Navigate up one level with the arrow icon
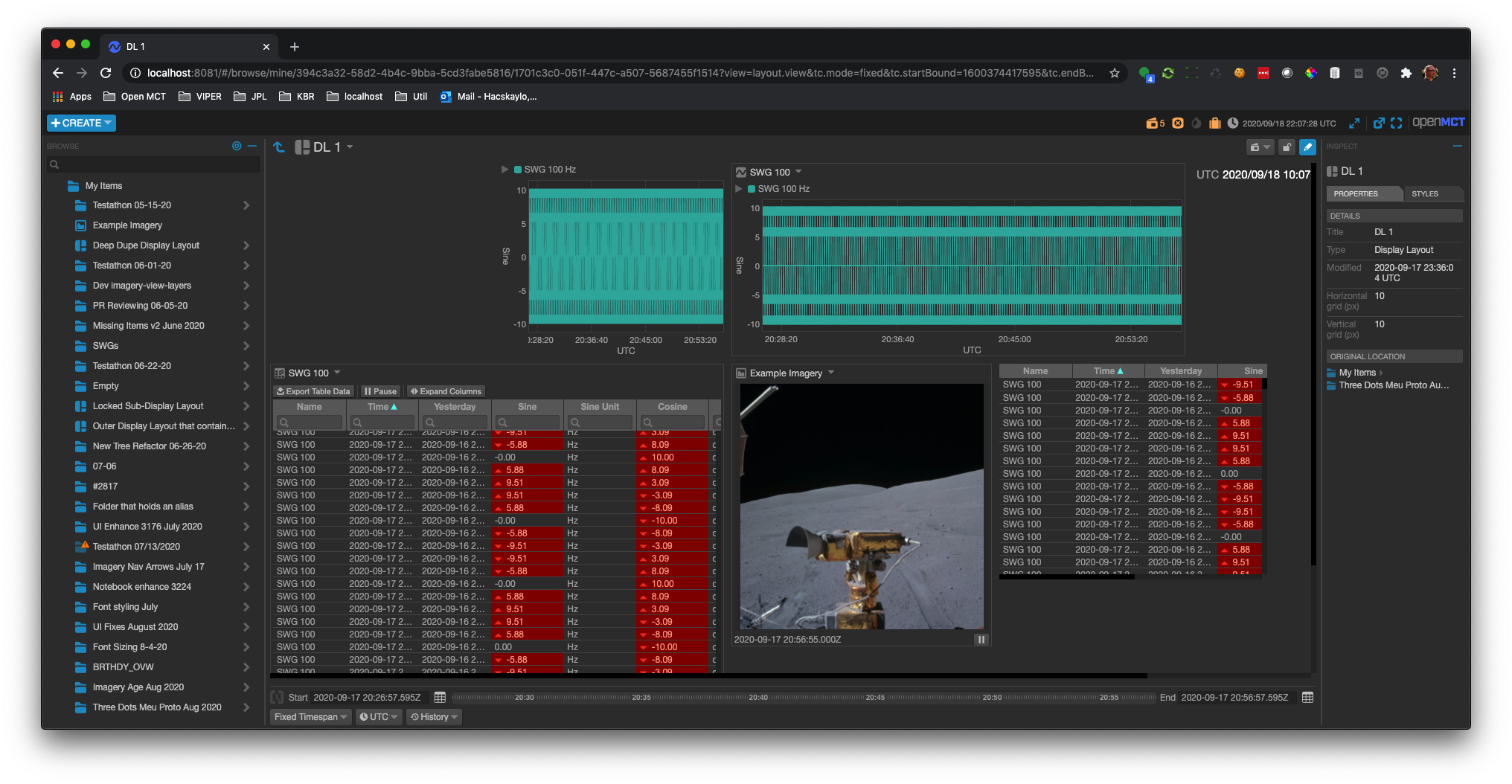Screen dimensions: 1512x784 [279, 147]
